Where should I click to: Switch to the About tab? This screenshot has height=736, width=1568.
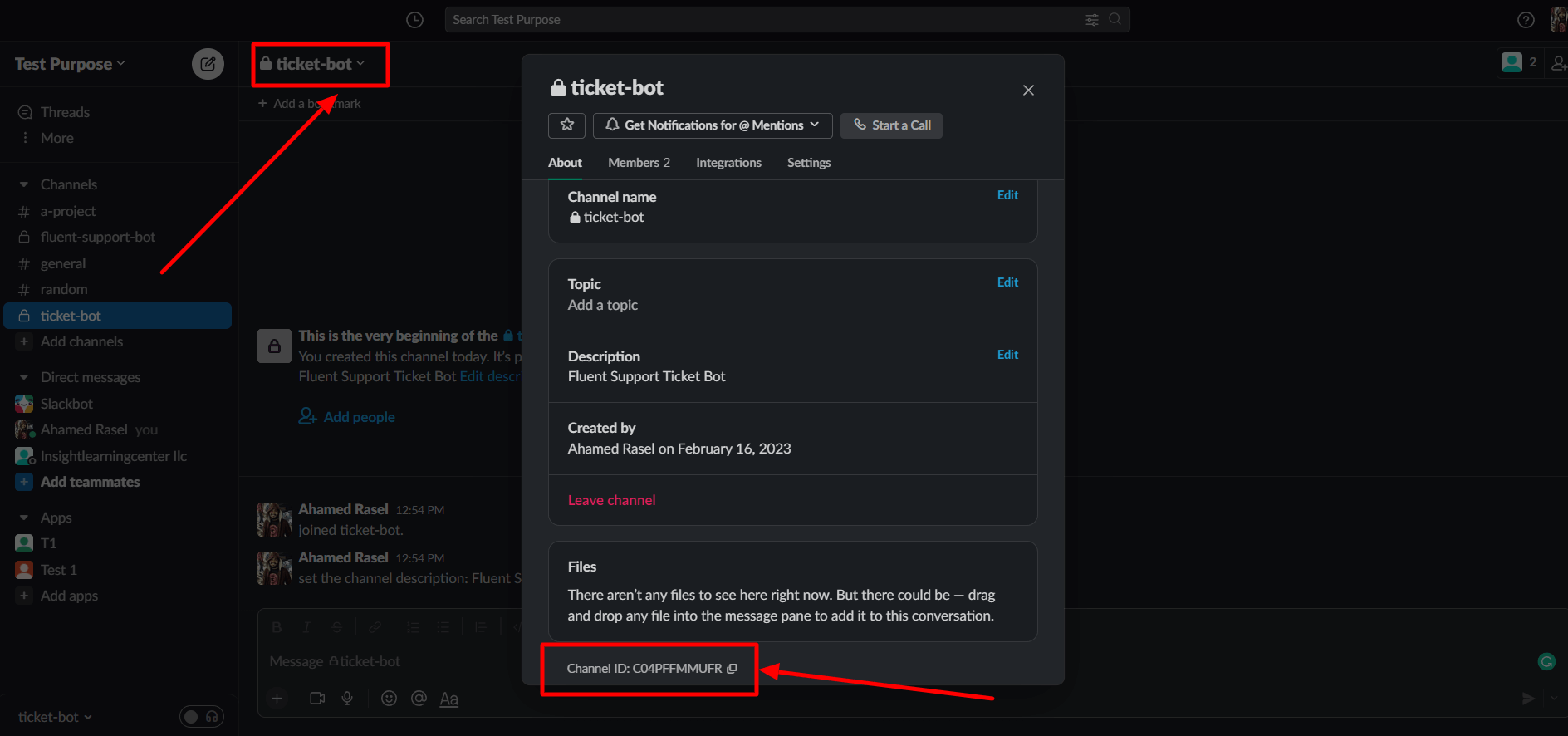(x=565, y=163)
